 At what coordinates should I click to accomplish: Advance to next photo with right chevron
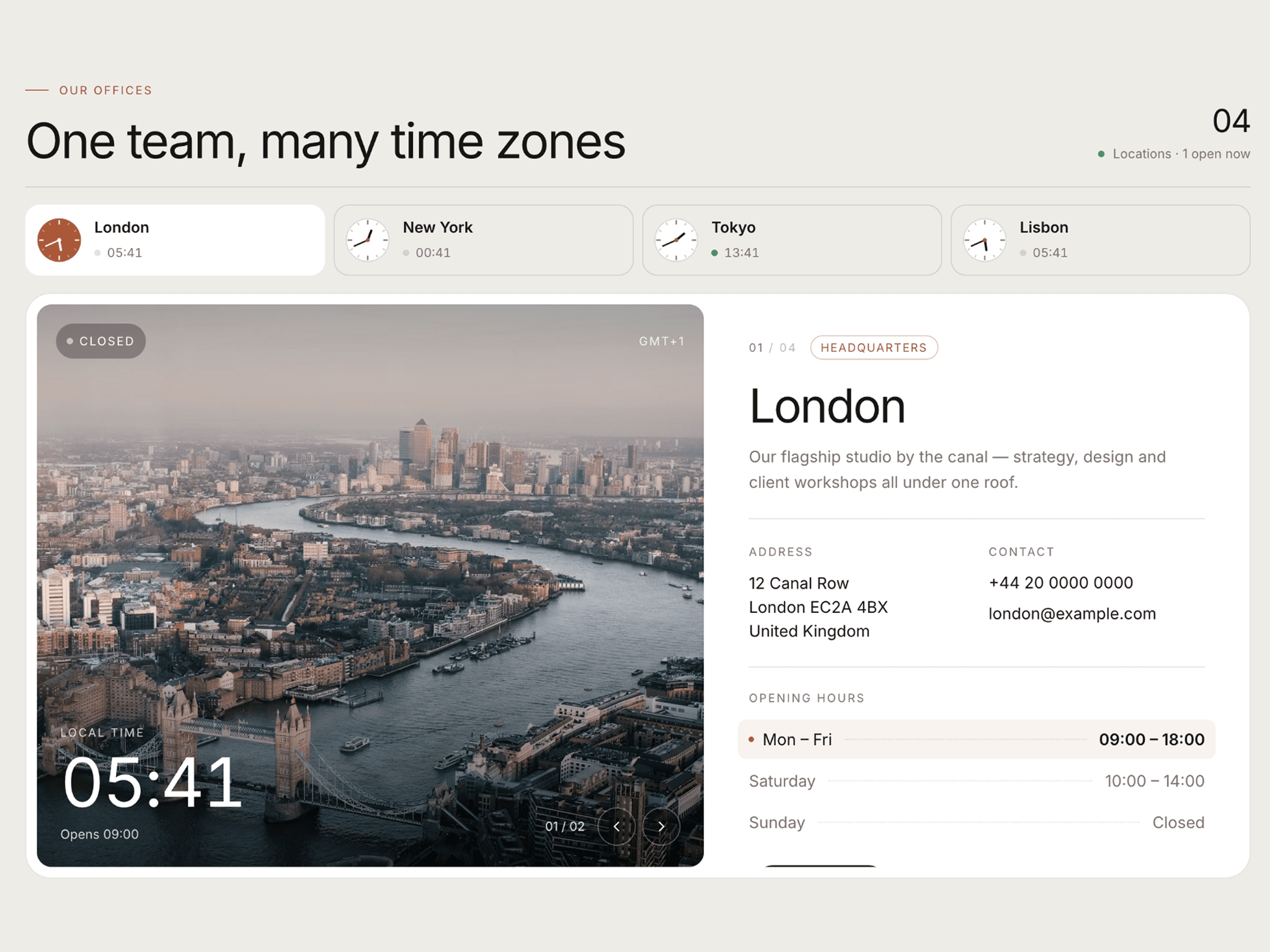click(x=661, y=826)
